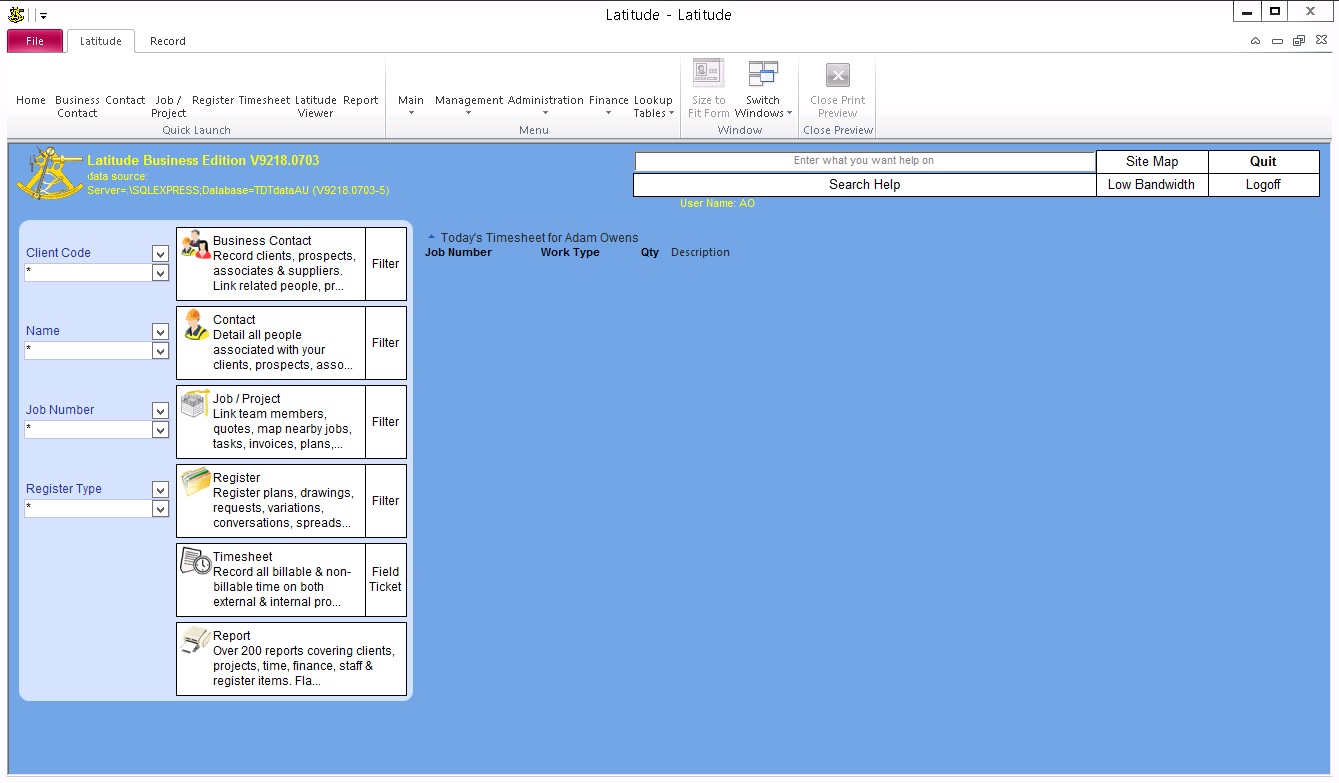Open the Lookup Tables menu
Viewport: 1339px width, 783px height.
[653, 107]
